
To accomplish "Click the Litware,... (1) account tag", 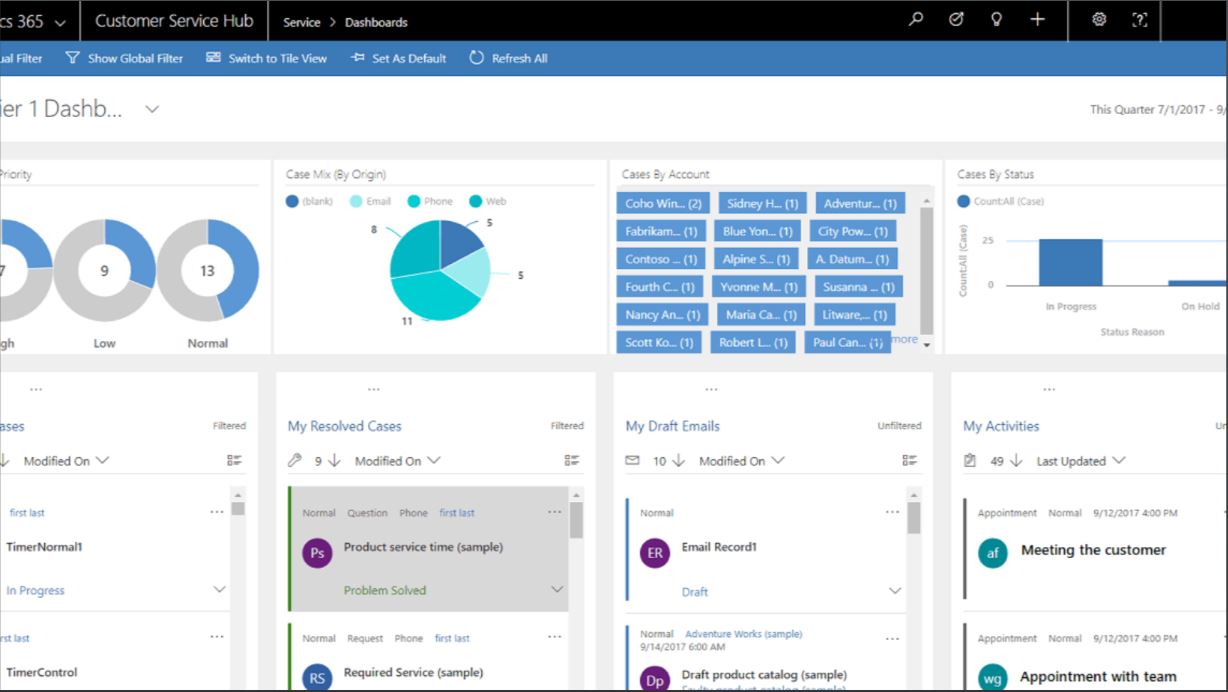I will [854, 314].
